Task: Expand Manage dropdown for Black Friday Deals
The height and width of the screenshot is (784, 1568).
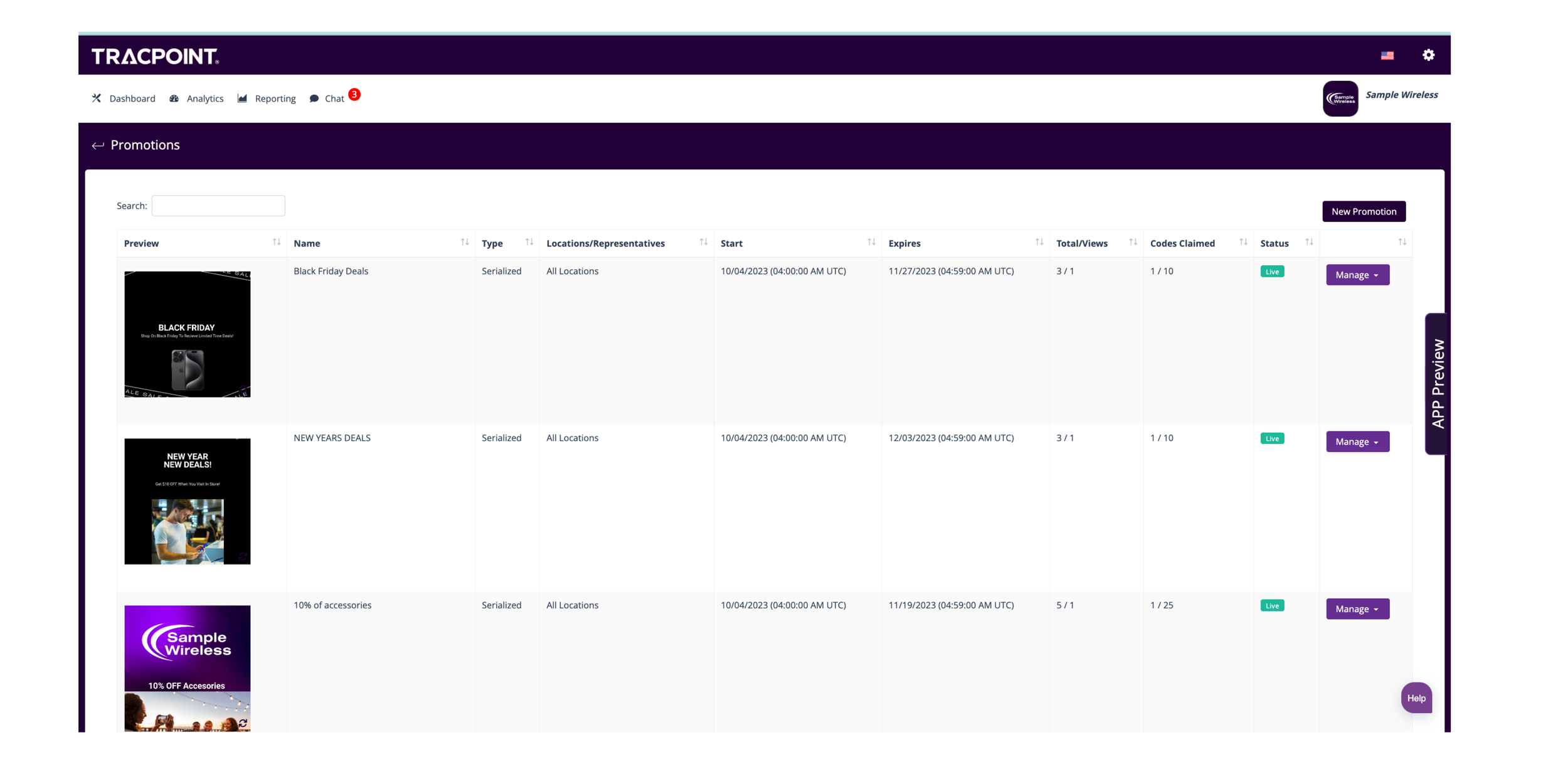Action: tap(1357, 275)
